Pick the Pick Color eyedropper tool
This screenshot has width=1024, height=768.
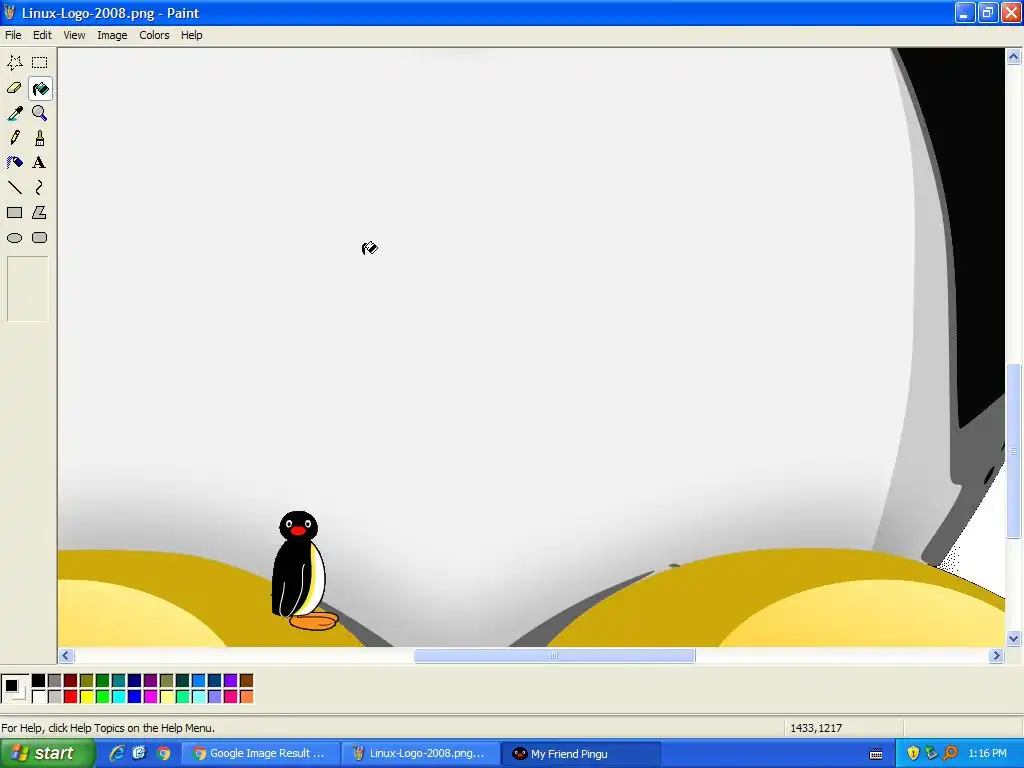14,113
